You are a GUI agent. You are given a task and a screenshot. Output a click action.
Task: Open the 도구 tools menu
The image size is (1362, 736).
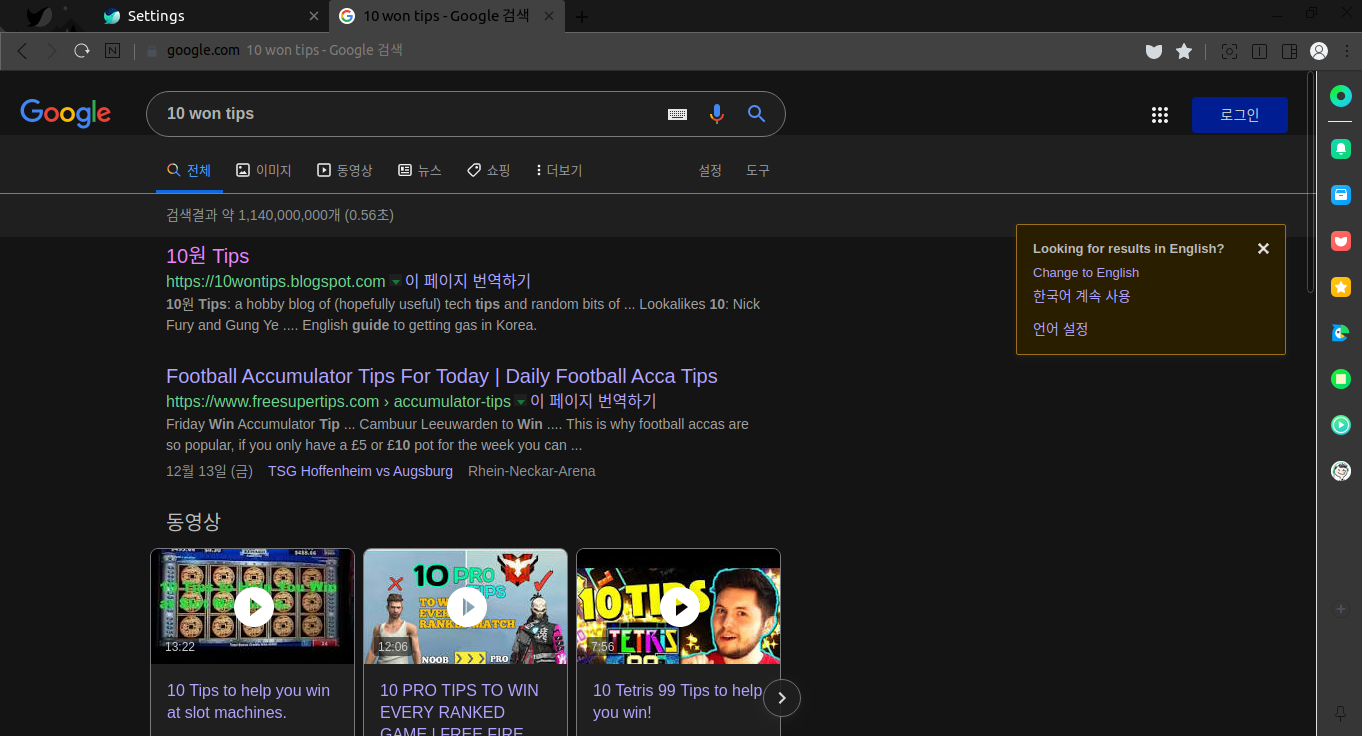(758, 171)
